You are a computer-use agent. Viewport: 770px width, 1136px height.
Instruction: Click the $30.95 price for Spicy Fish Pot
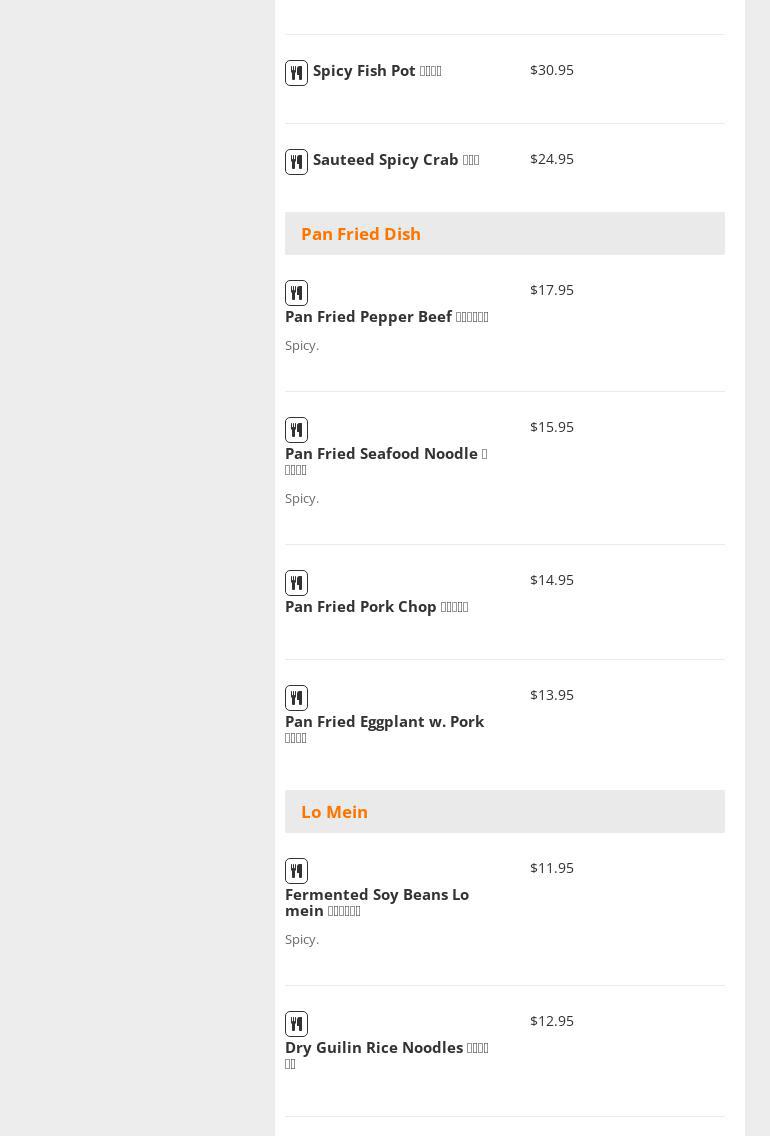(x=551, y=70)
